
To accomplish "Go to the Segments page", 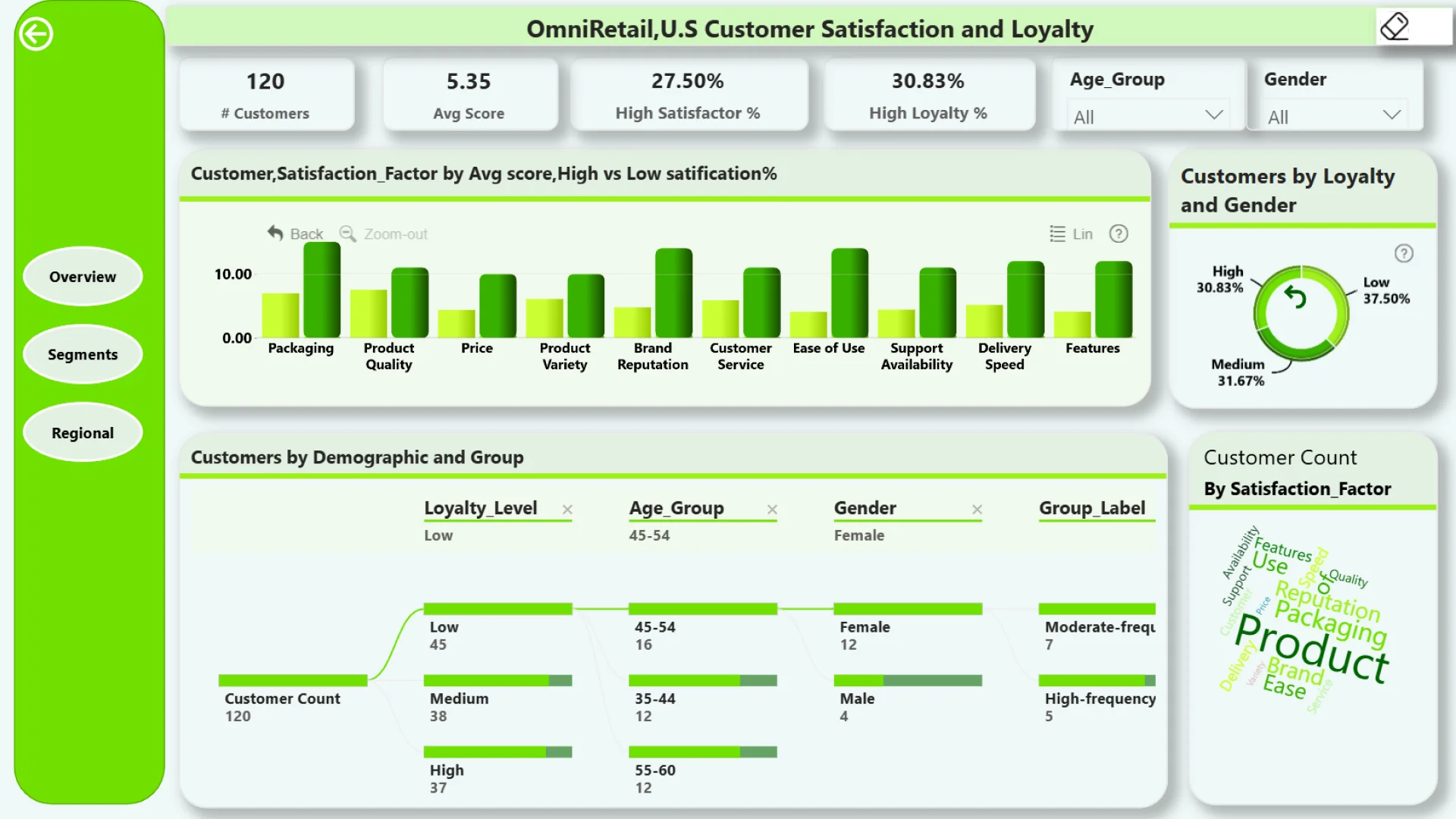I will 83,354.
